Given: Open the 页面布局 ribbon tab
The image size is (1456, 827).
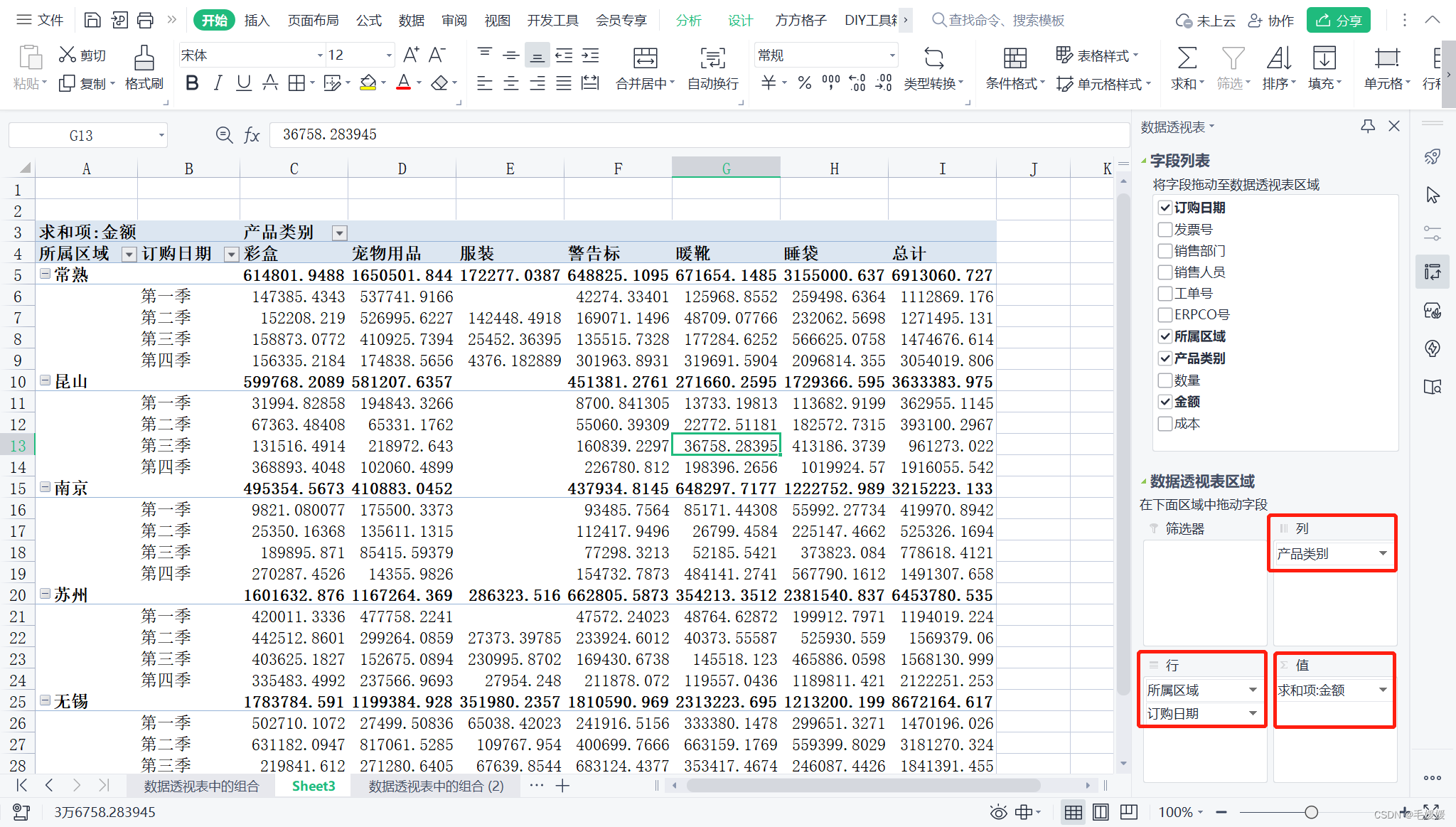Looking at the screenshot, I should click(x=313, y=21).
